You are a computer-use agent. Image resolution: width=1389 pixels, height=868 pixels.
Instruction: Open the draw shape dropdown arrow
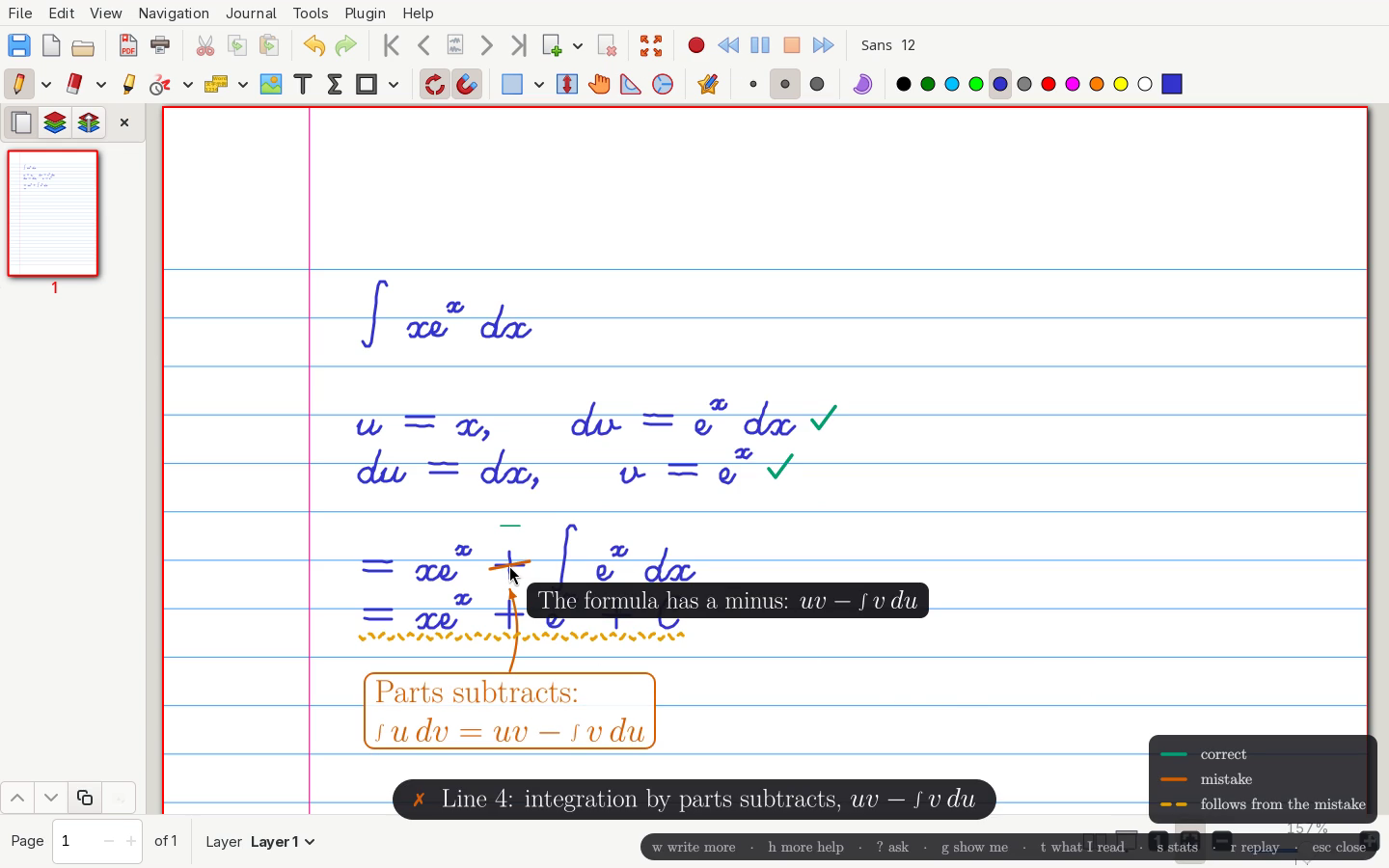pyautogui.click(x=394, y=85)
